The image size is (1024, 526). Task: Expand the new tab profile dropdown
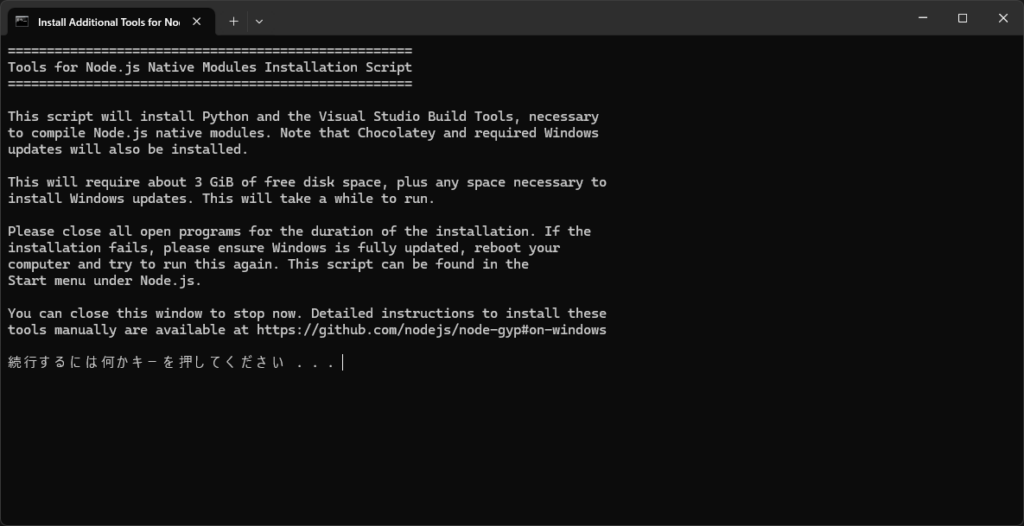259,22
